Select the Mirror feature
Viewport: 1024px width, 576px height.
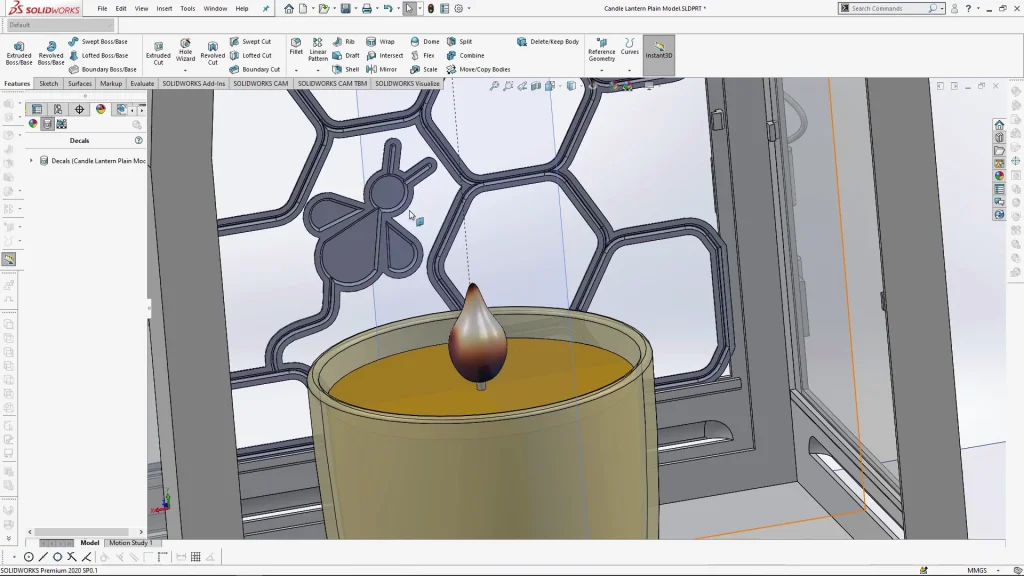pyautogui.click(x=381, y=70)
